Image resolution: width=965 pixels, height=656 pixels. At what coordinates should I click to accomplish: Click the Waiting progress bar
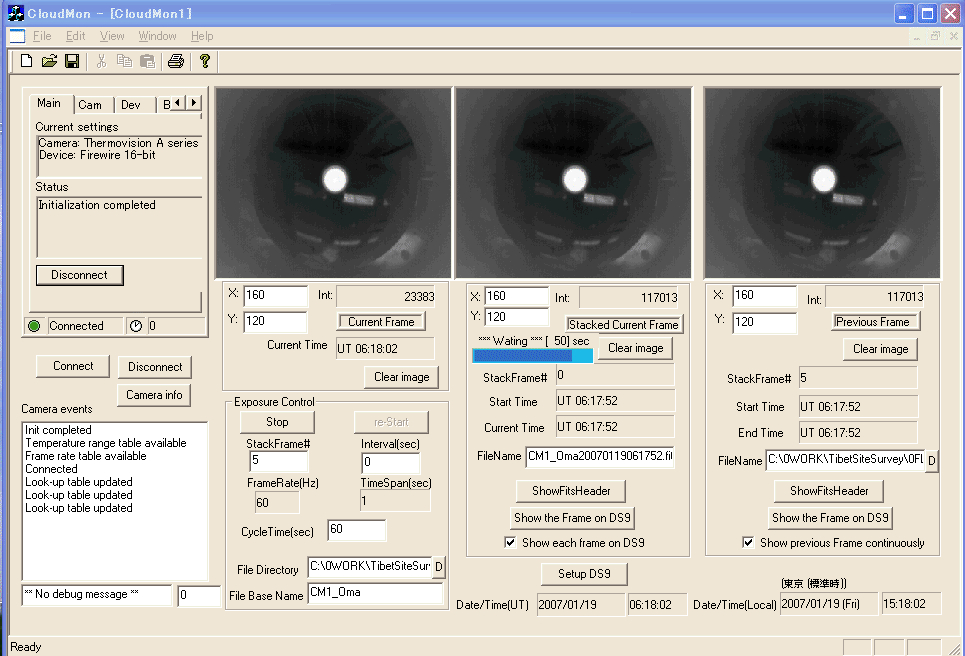(532, 355)
